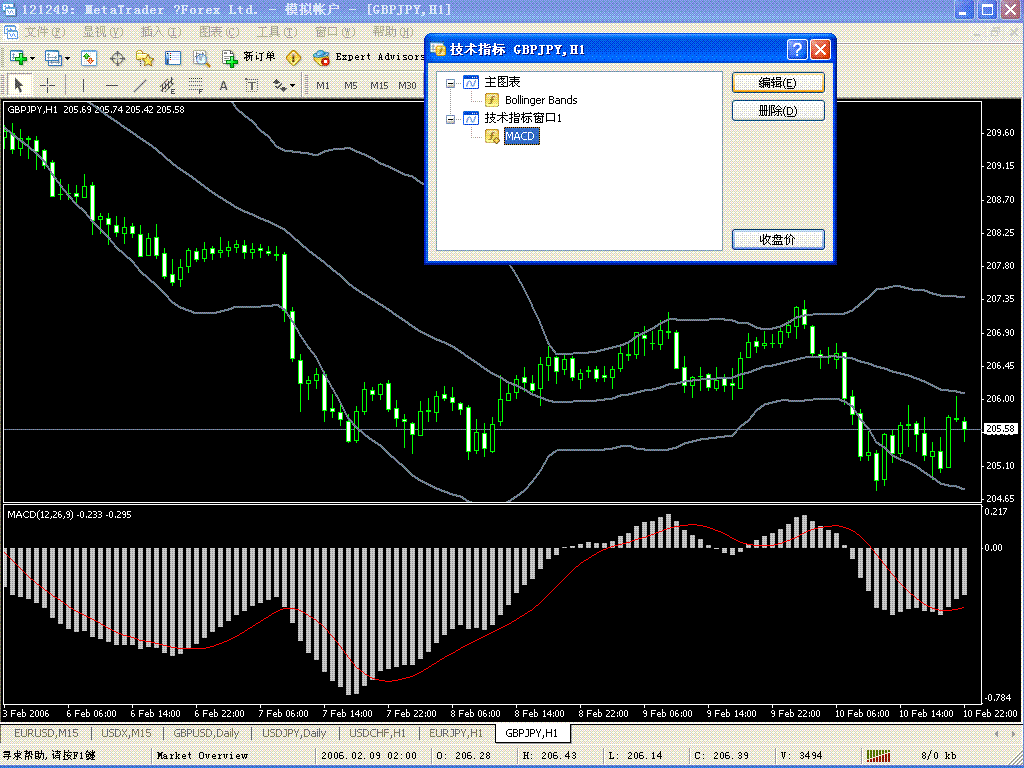Screen dimensions: 1024x768
Task: Select the crosshair tool
Action: click(47, 86)
